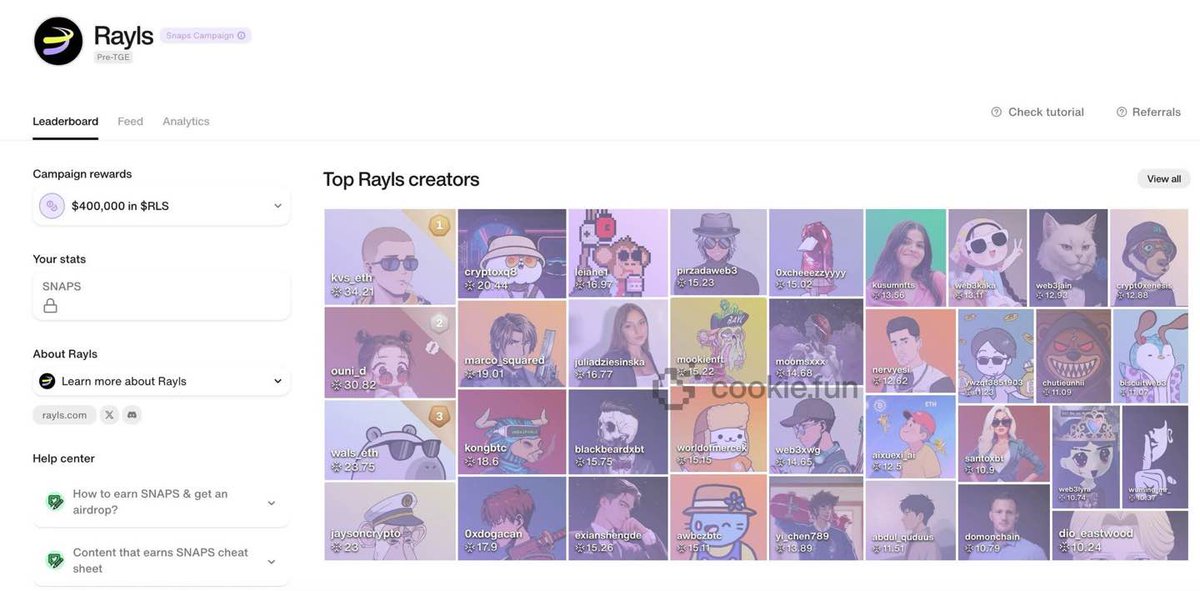Click the info icon in Snaps Campaign badge
The height and width of the screenshot is (591, 1200).
coord(241,36)
